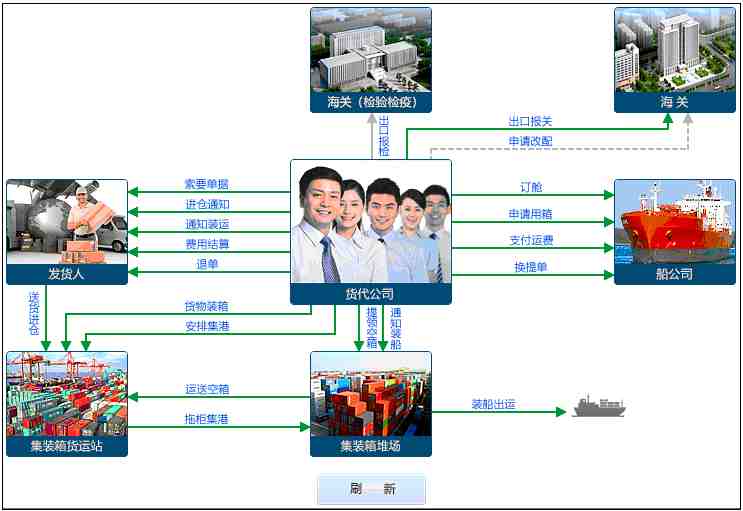Click the 运送空箱 link
The width and height of the screenshot is (743, 511).
point(207,389)
